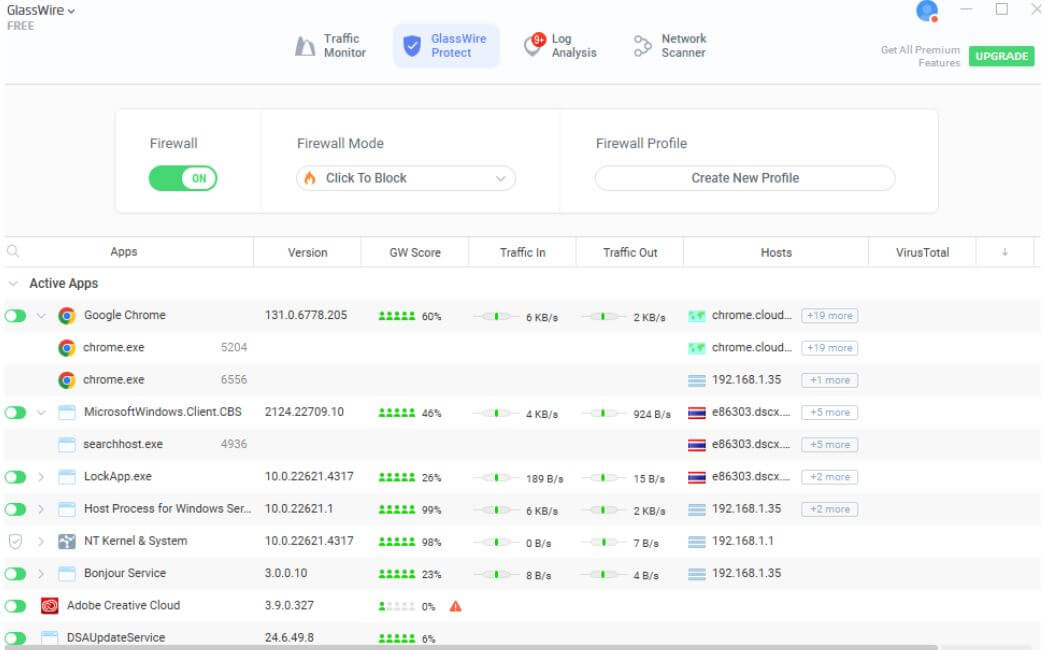
Task: Click the Traffic In graph for Google Chrome
Action: (x=496, y=317)
